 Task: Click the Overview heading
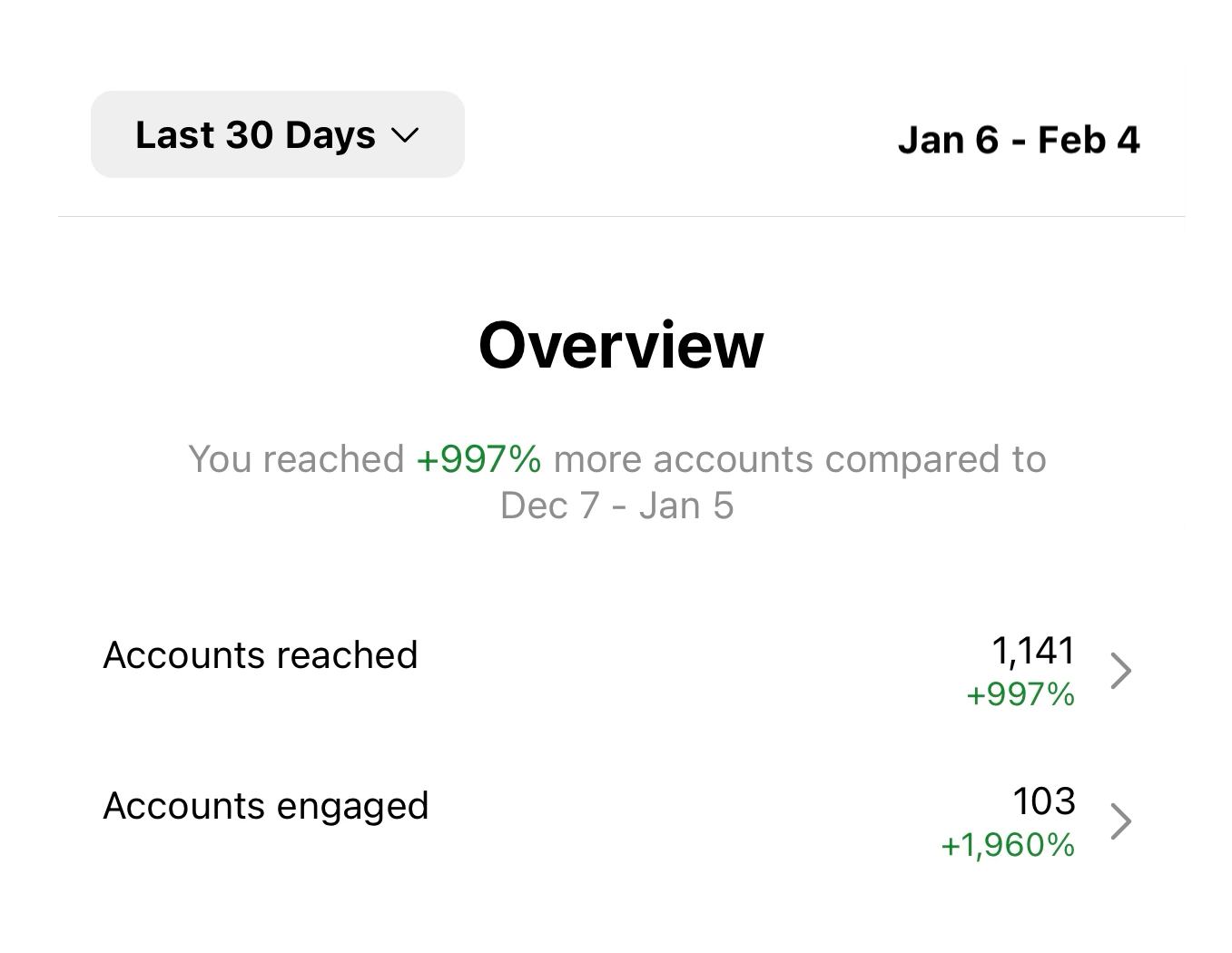[621, 346]
